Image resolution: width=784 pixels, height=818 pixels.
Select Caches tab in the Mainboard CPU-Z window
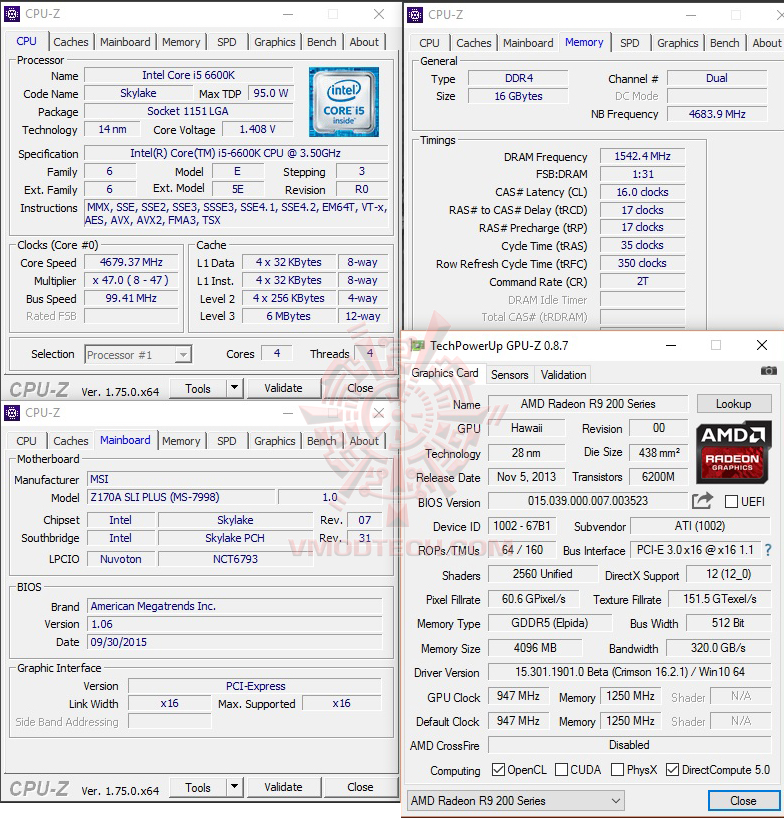tap(71, 441)
